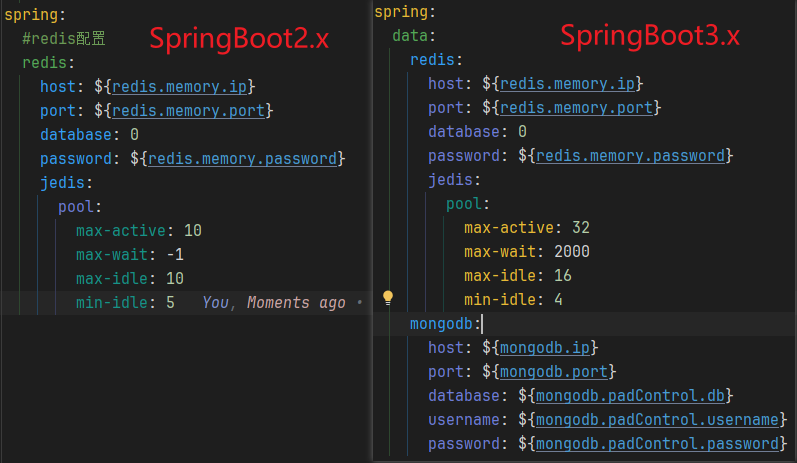Click the 'port' key under mongodb

coord(446,372)
